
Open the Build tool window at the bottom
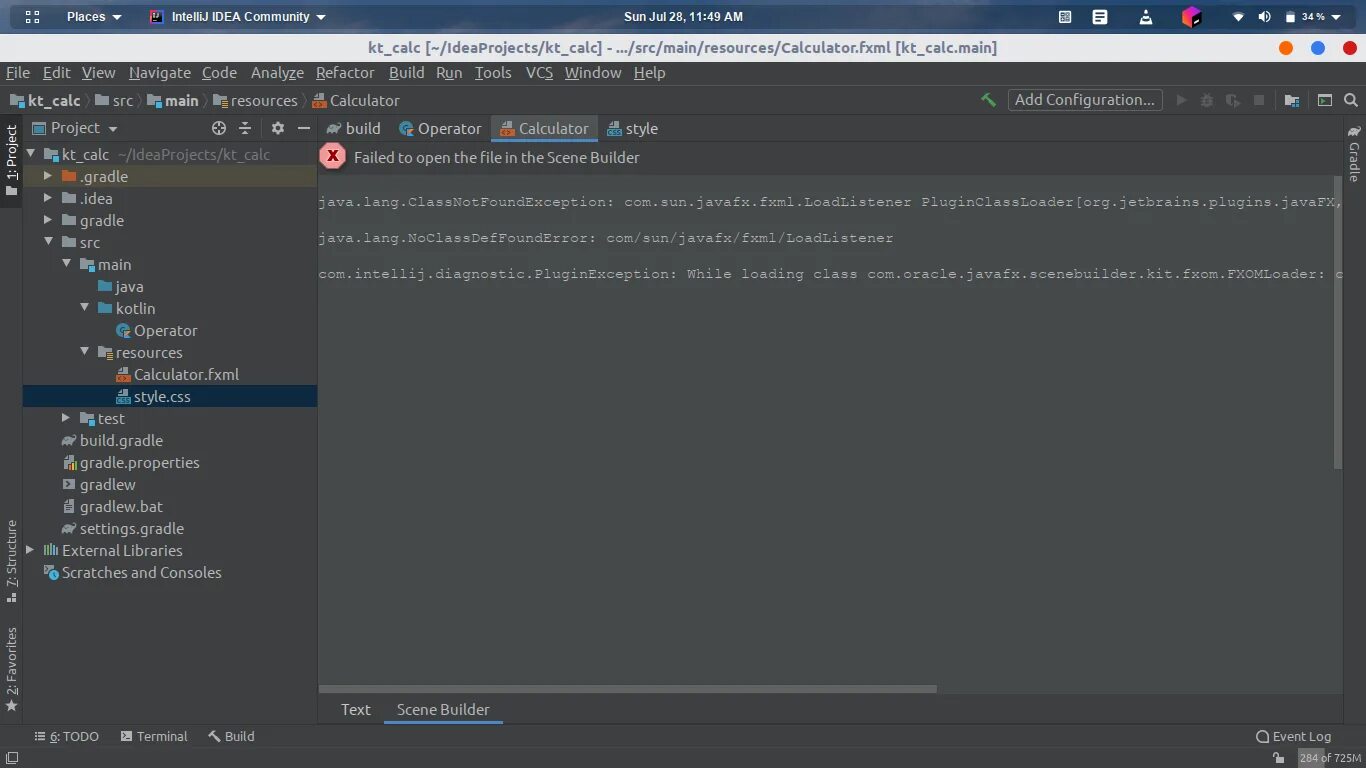pos(231,736)
